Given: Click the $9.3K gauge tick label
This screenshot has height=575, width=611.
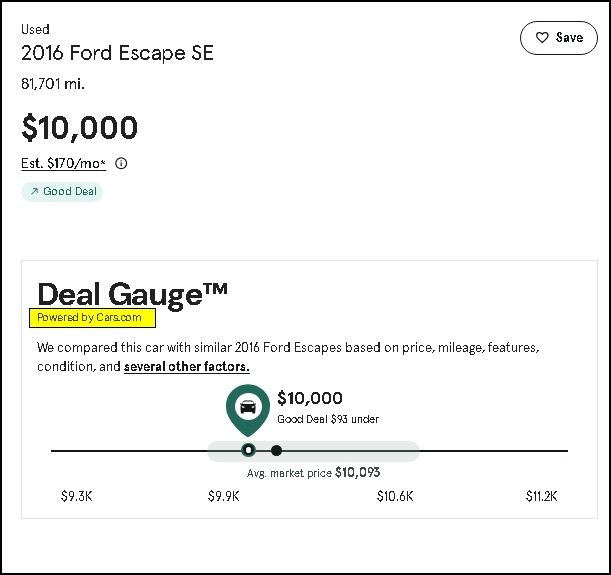Looking at the screenshot, I should click(76, 496).
